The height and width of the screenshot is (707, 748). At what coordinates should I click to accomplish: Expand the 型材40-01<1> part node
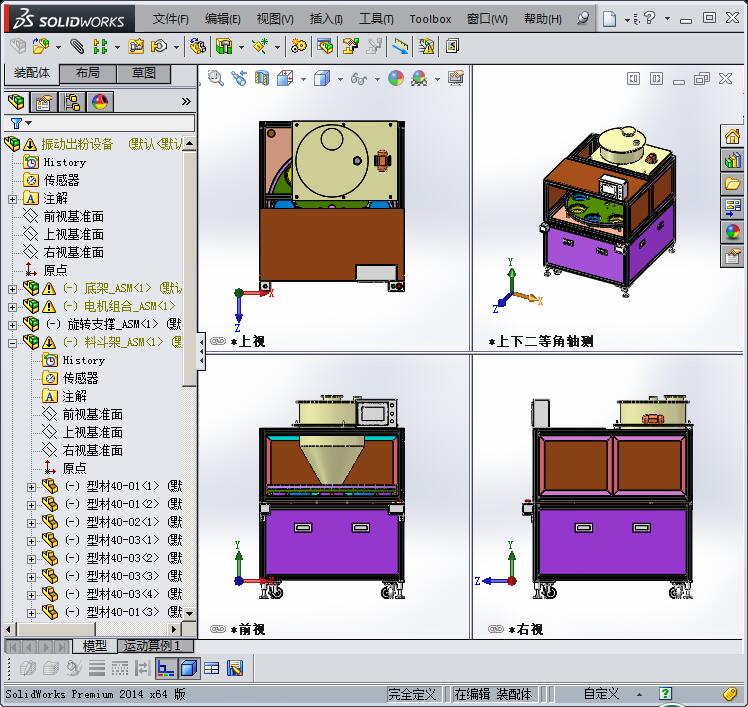[x=31, y=487]
